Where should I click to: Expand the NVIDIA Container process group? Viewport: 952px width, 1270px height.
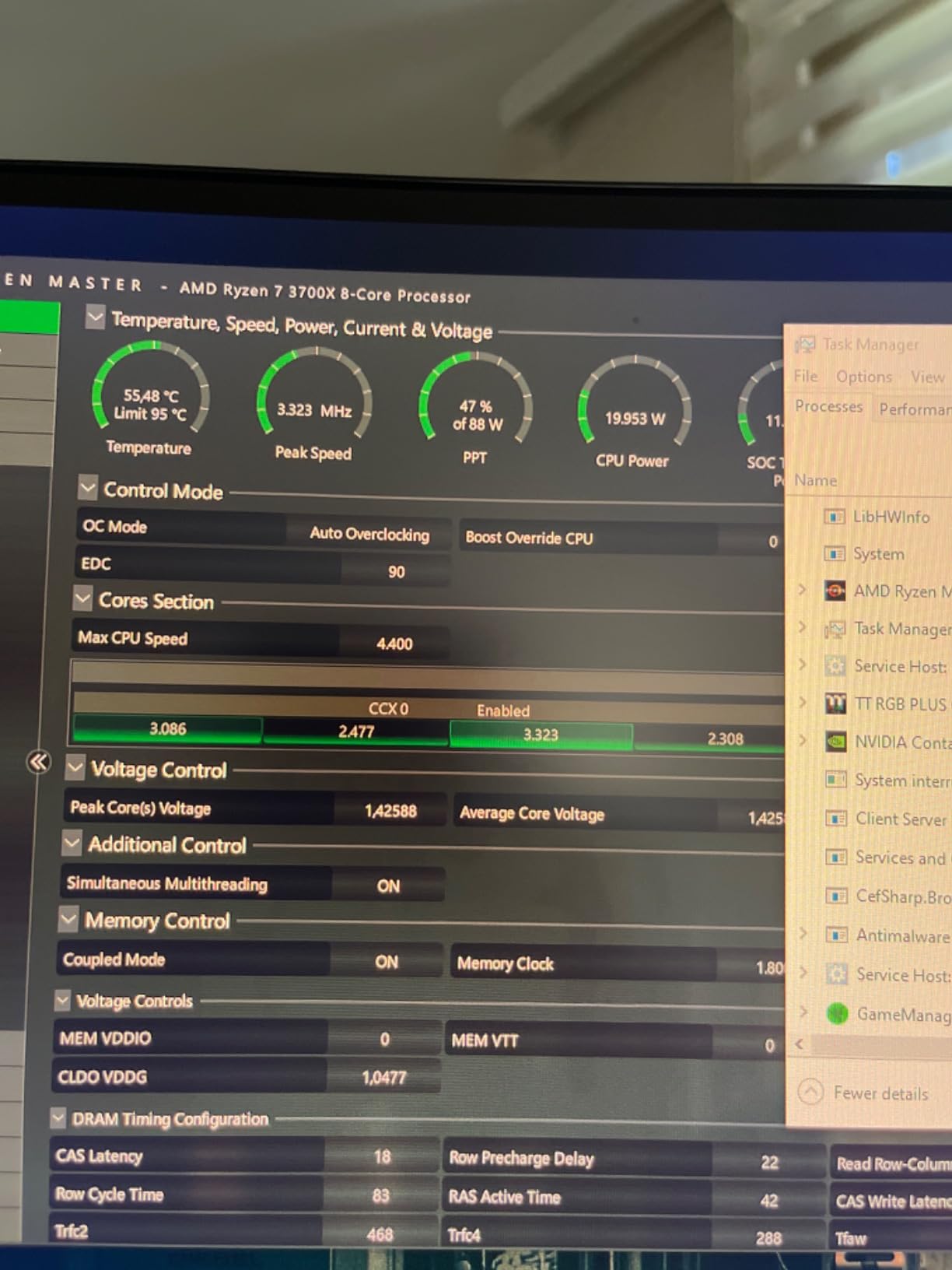803,739
